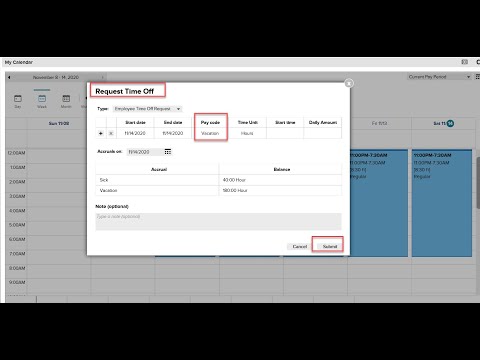Select the Saturday column header with badge
The width and height of the screenshot is (480, 360).
click(x=444, y=123)
